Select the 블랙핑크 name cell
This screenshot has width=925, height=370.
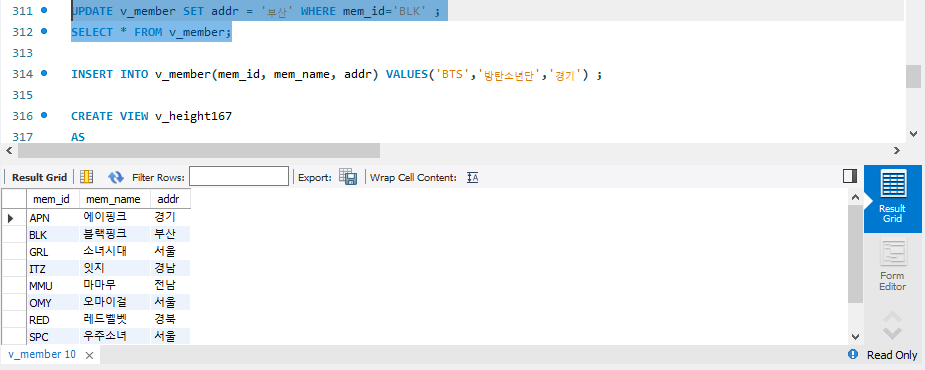(x=114, y=234)
